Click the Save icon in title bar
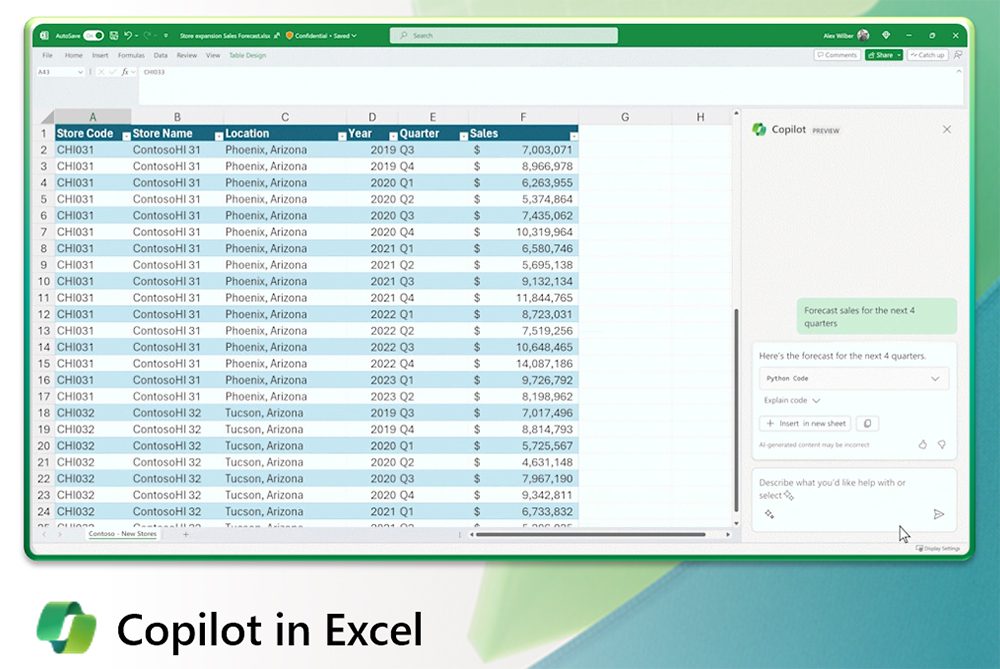The image size is (1000, 669). click(114, 36)
